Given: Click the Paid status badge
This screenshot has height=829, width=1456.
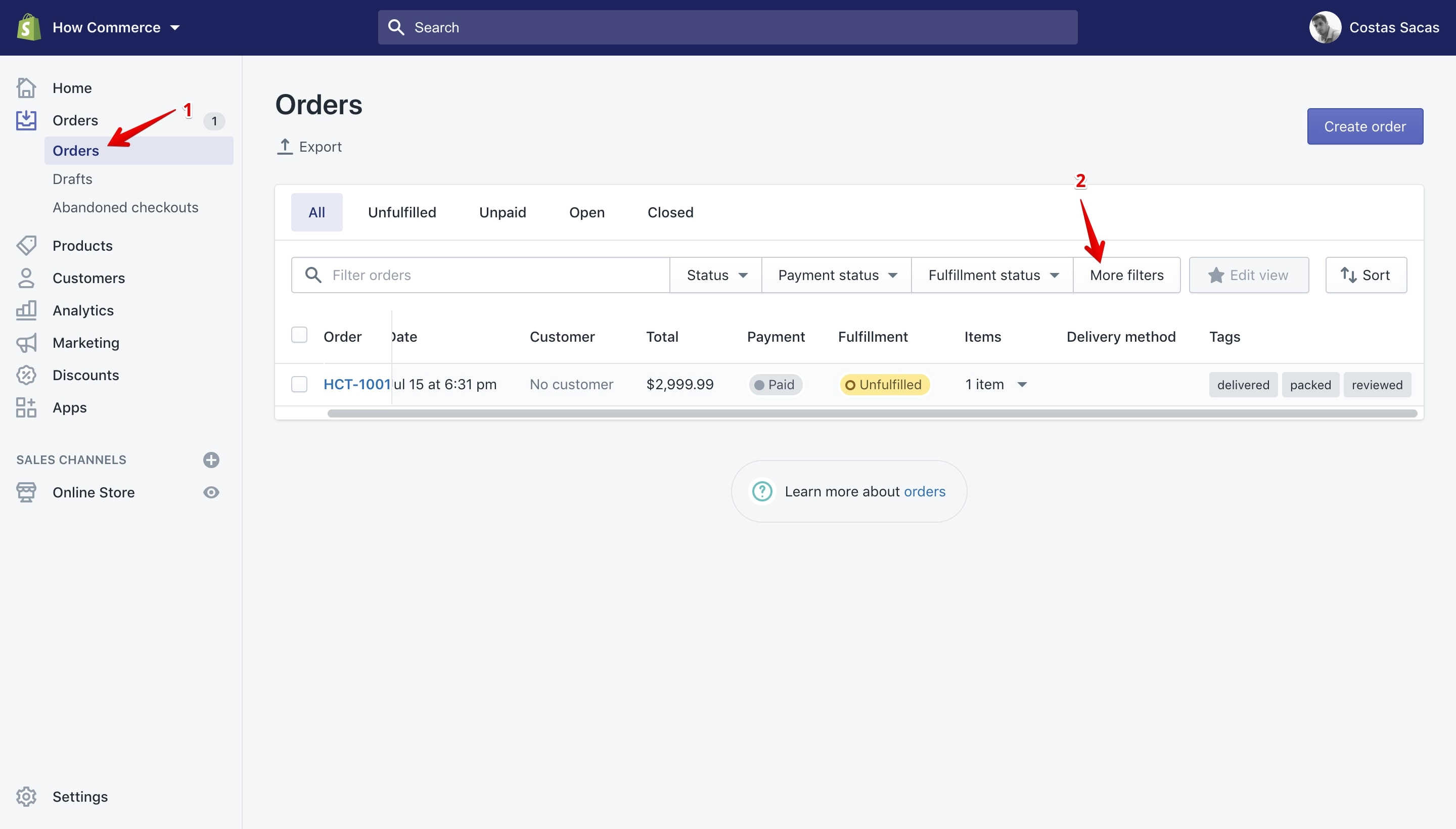Looking at the screenshot, I should 776,385.
